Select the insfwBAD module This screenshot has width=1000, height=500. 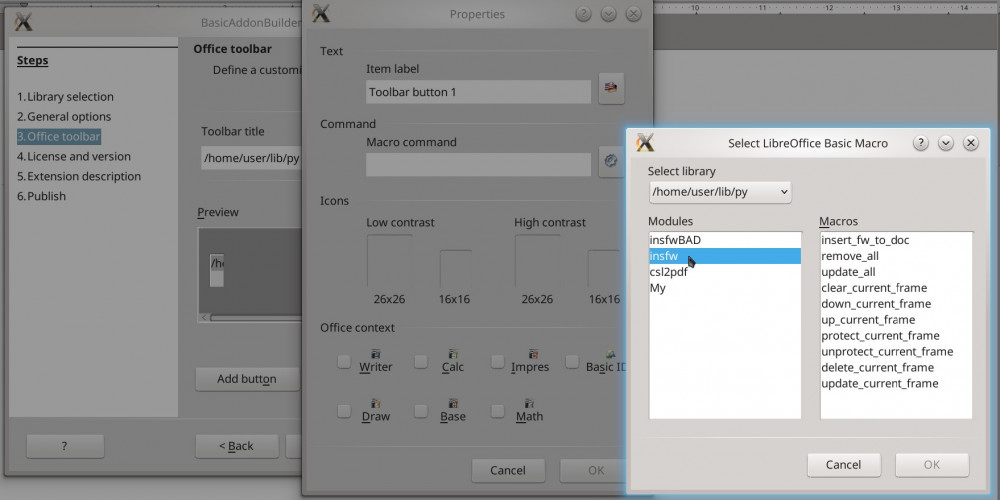point(725,240)
